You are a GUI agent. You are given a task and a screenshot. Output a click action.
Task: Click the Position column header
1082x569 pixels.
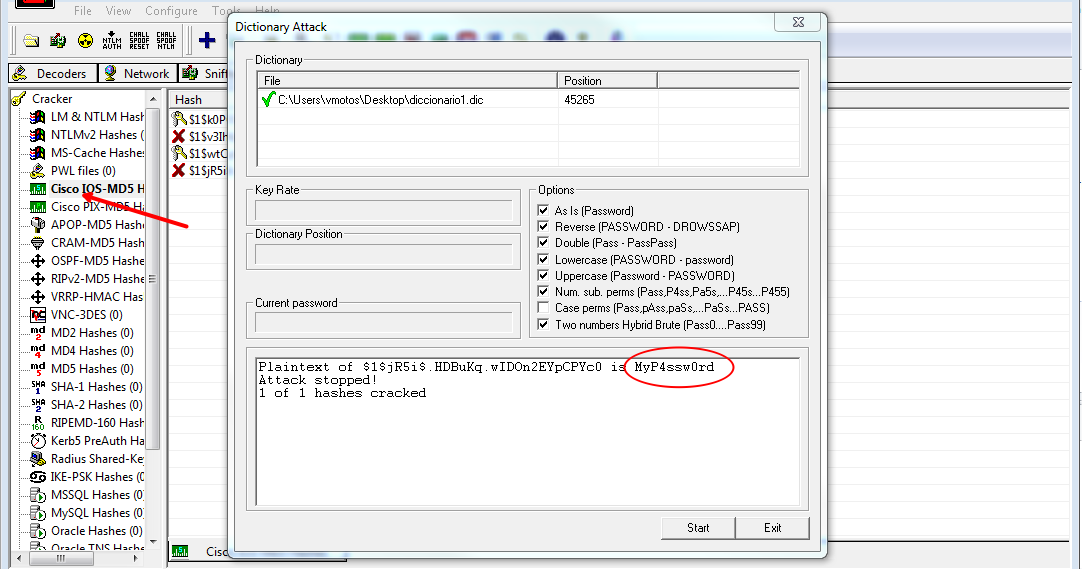pos(606,81)
